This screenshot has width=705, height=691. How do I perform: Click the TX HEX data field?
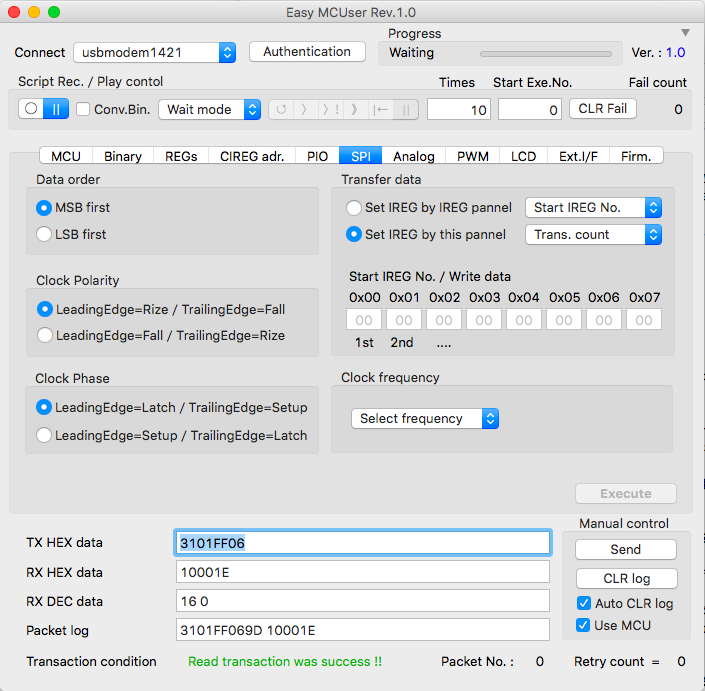[x=362, y=543]
